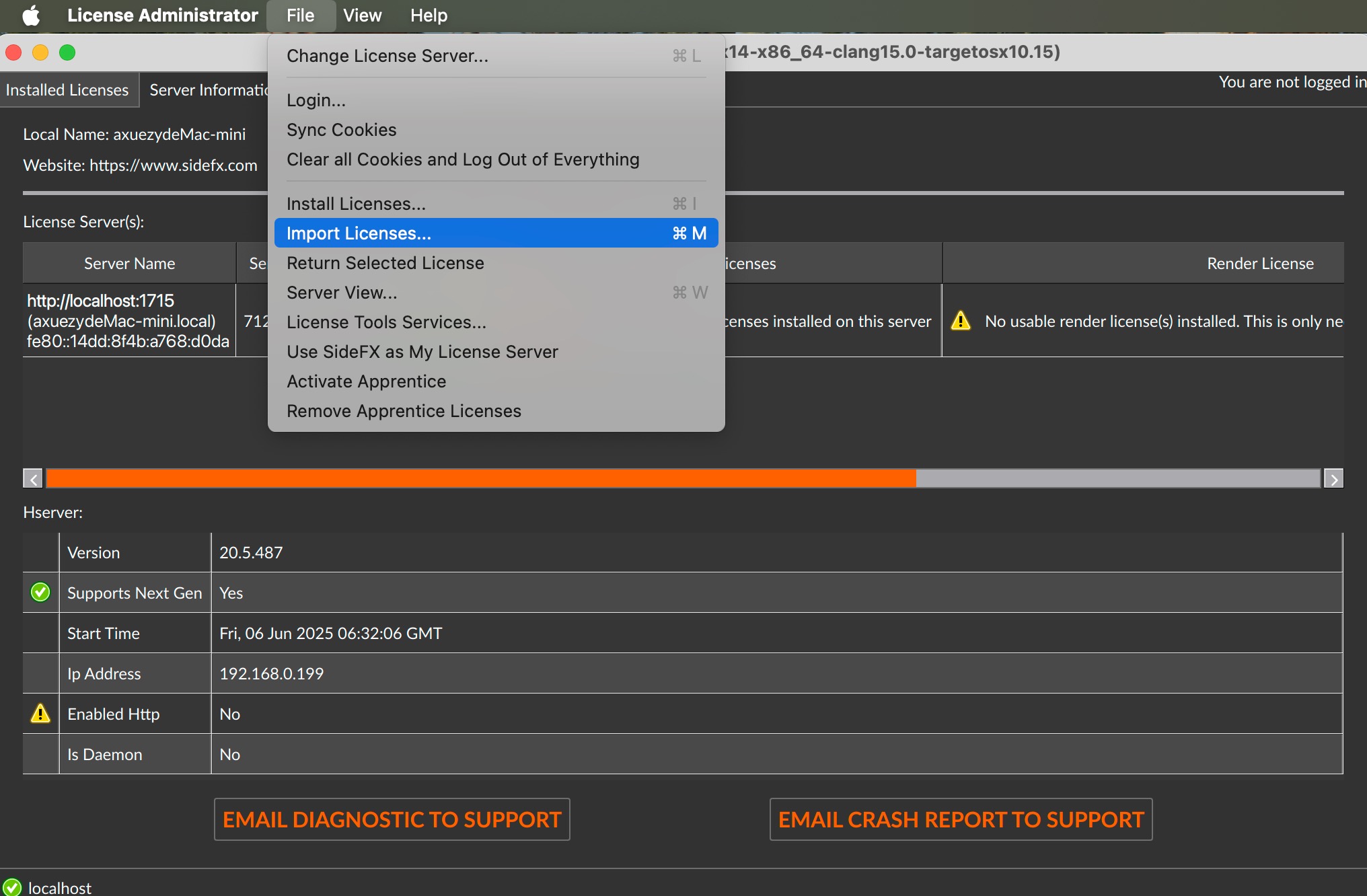Click the yellow warning icon beside Enabled Http

pos(40,713)
